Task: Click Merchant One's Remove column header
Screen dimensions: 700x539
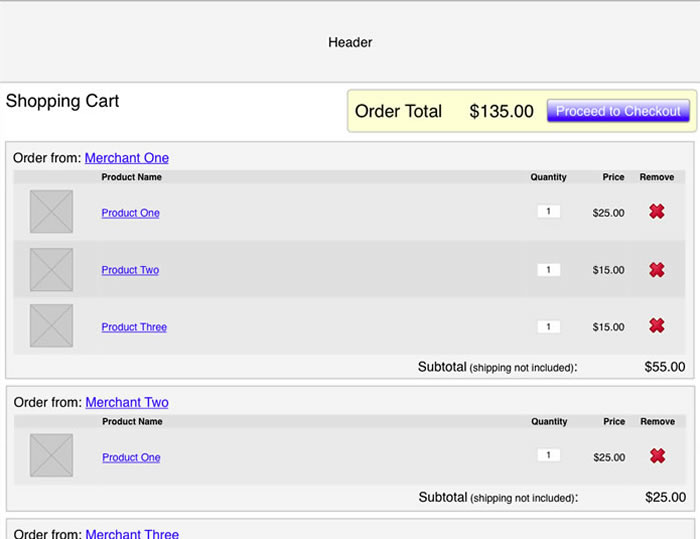Action: coord(657,177)
